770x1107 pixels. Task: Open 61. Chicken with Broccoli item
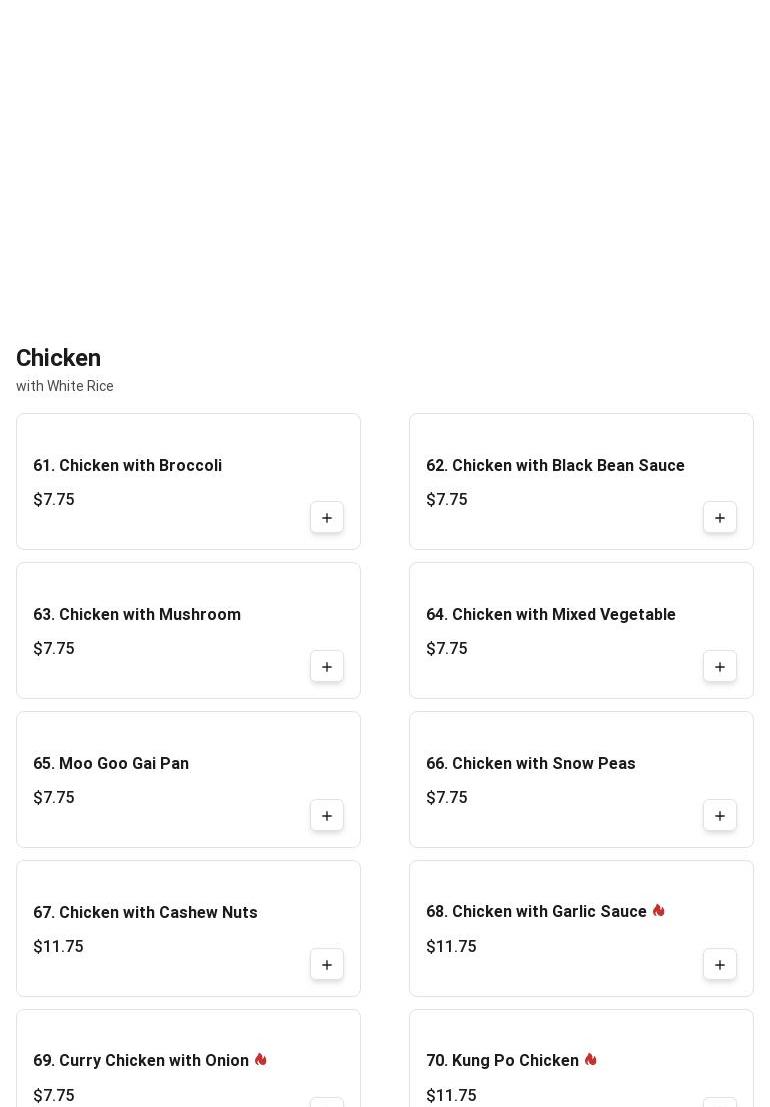click(x=127, y=466)
